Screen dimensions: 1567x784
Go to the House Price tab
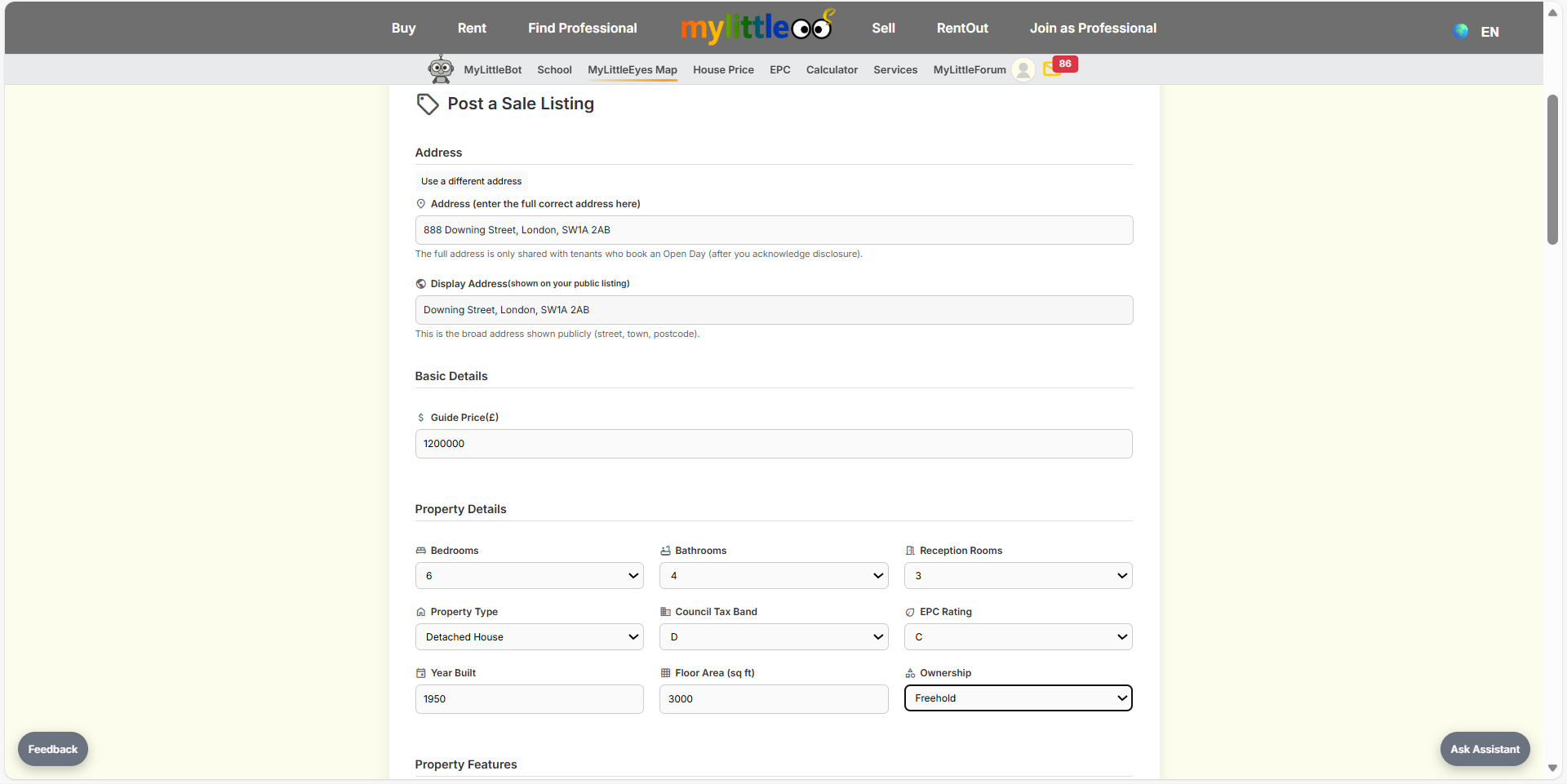tap(723, 70)
